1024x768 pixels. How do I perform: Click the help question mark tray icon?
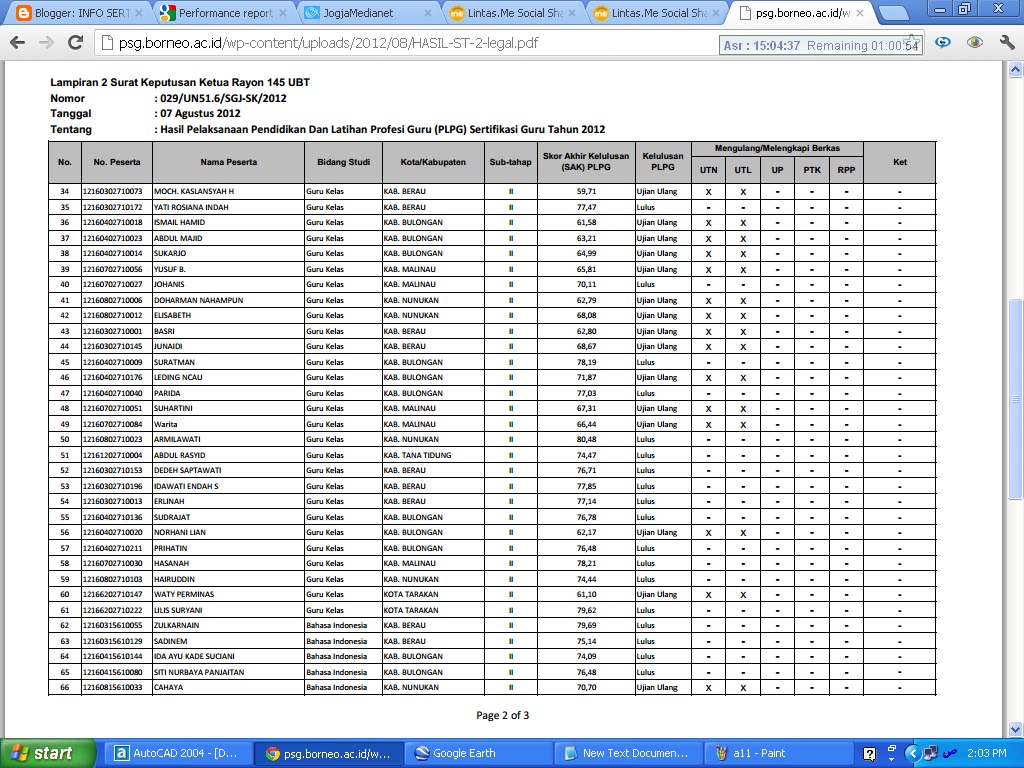tap(869, 754)
